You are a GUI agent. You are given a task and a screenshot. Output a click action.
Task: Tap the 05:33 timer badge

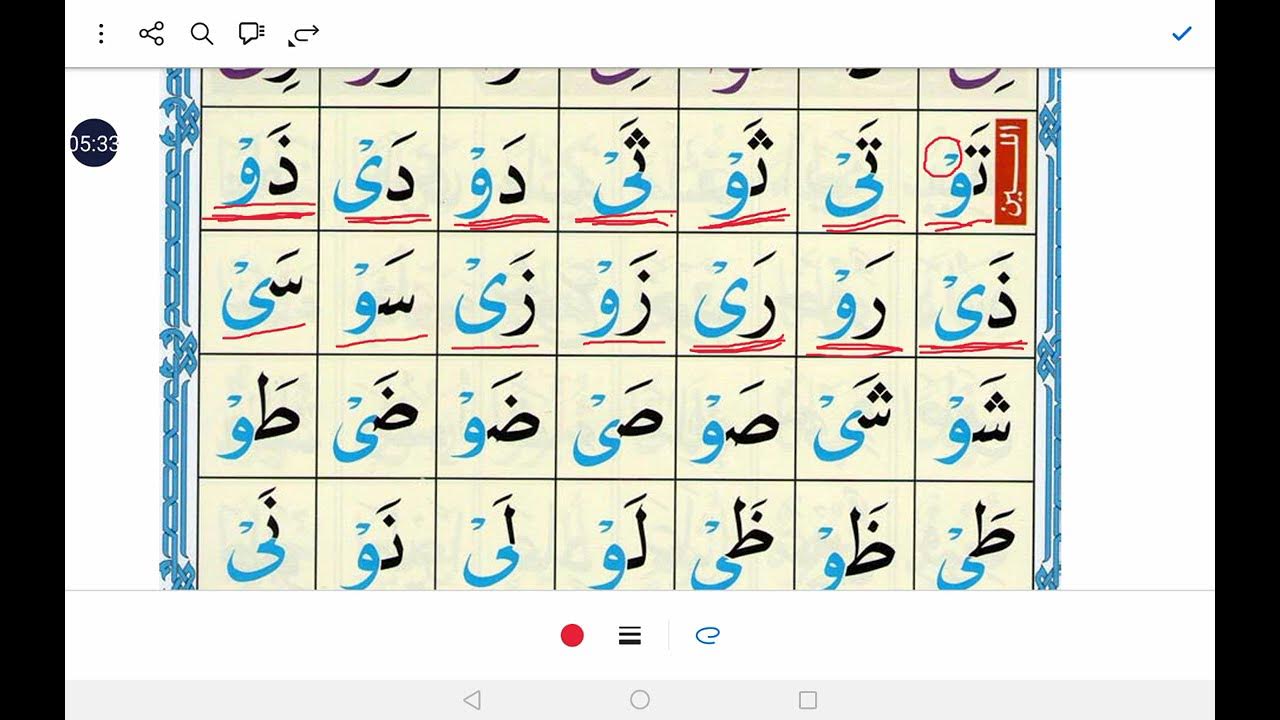click(x=94, y=143)
